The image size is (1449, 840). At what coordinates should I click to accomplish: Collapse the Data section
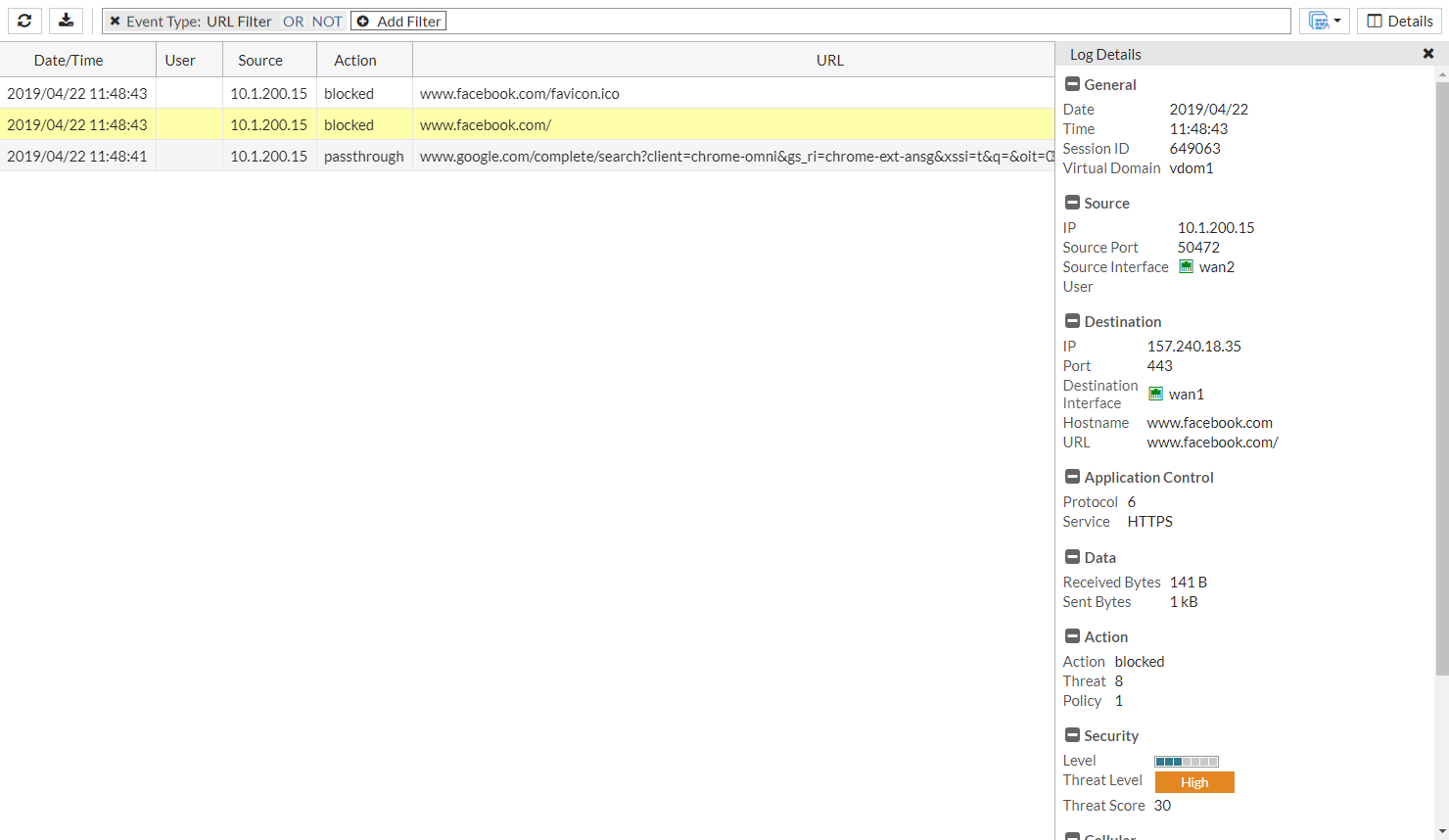(1071, 556)
